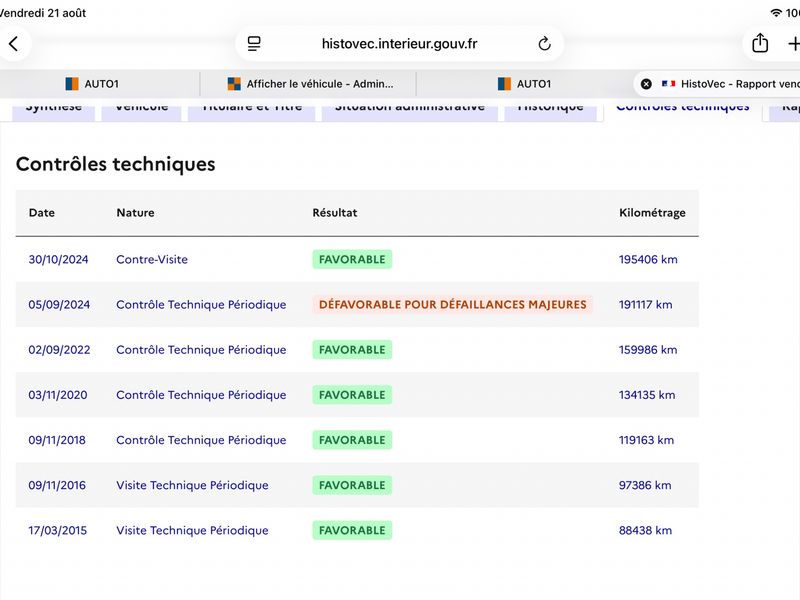This screenshot has width=800, height=600.
Task: Click the FAVORABLE badge for 09/11/2018
Action: coord(352,440)
